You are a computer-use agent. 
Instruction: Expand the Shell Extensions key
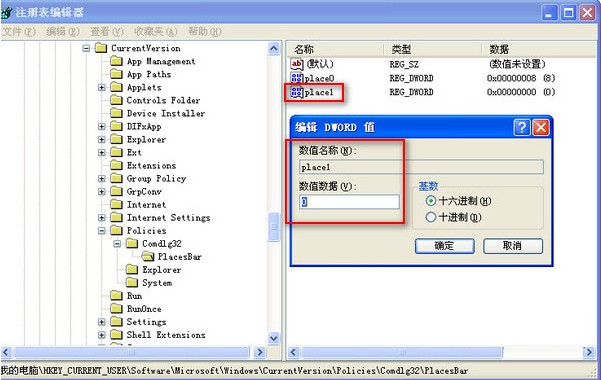pos(102,335)
